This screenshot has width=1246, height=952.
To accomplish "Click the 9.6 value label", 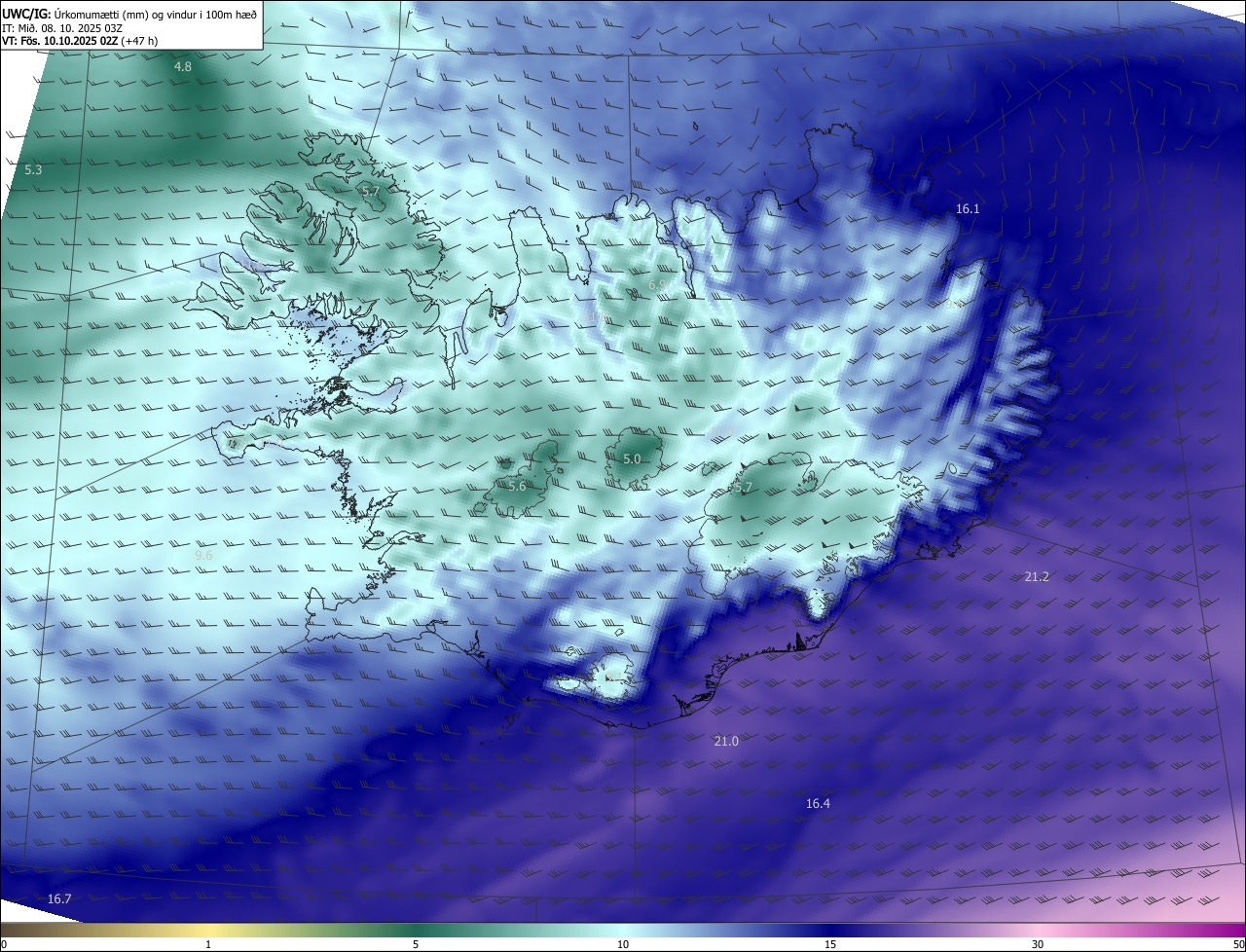I will [x=203, y=555].
